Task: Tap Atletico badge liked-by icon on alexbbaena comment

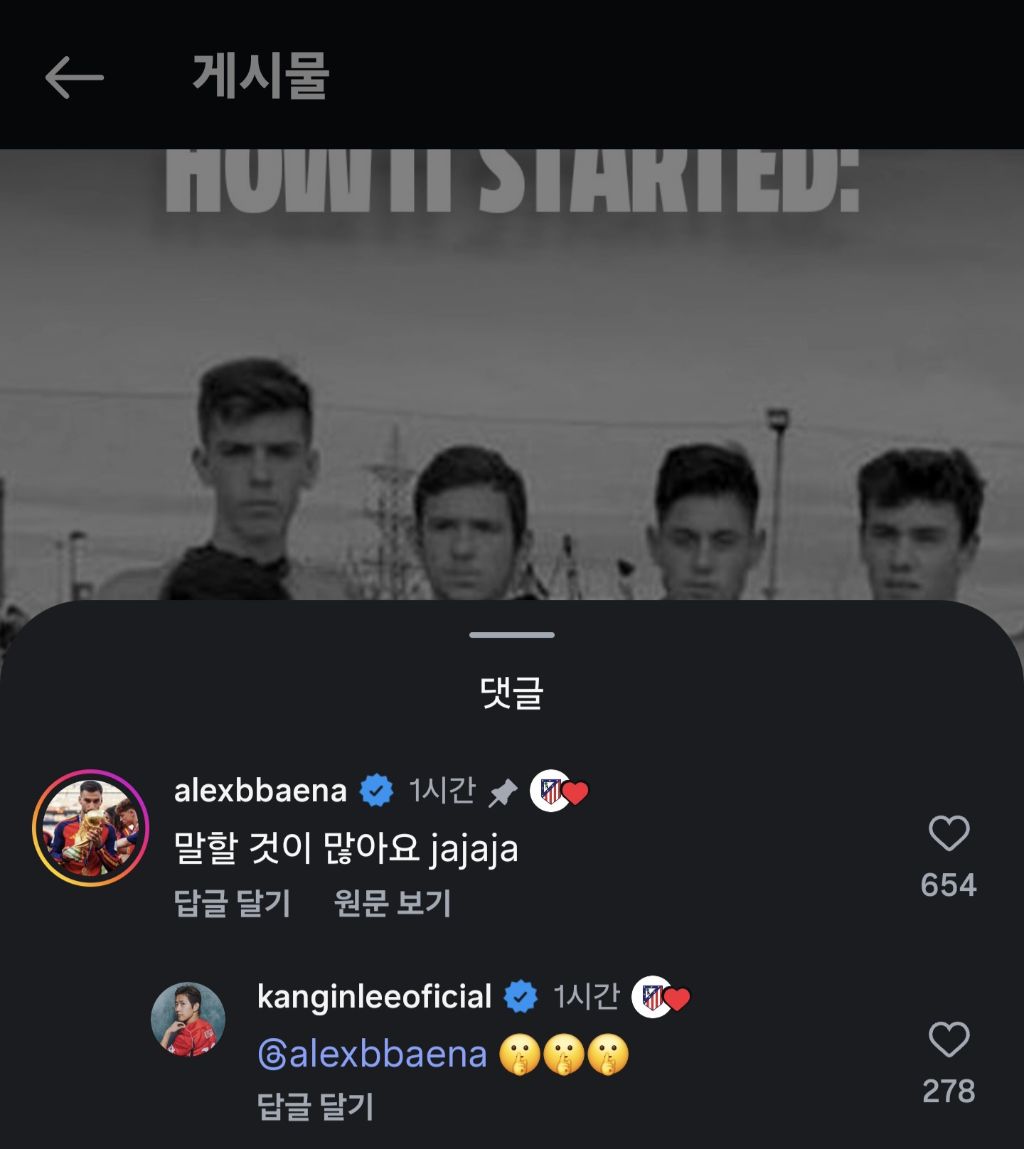Action: 559,791
